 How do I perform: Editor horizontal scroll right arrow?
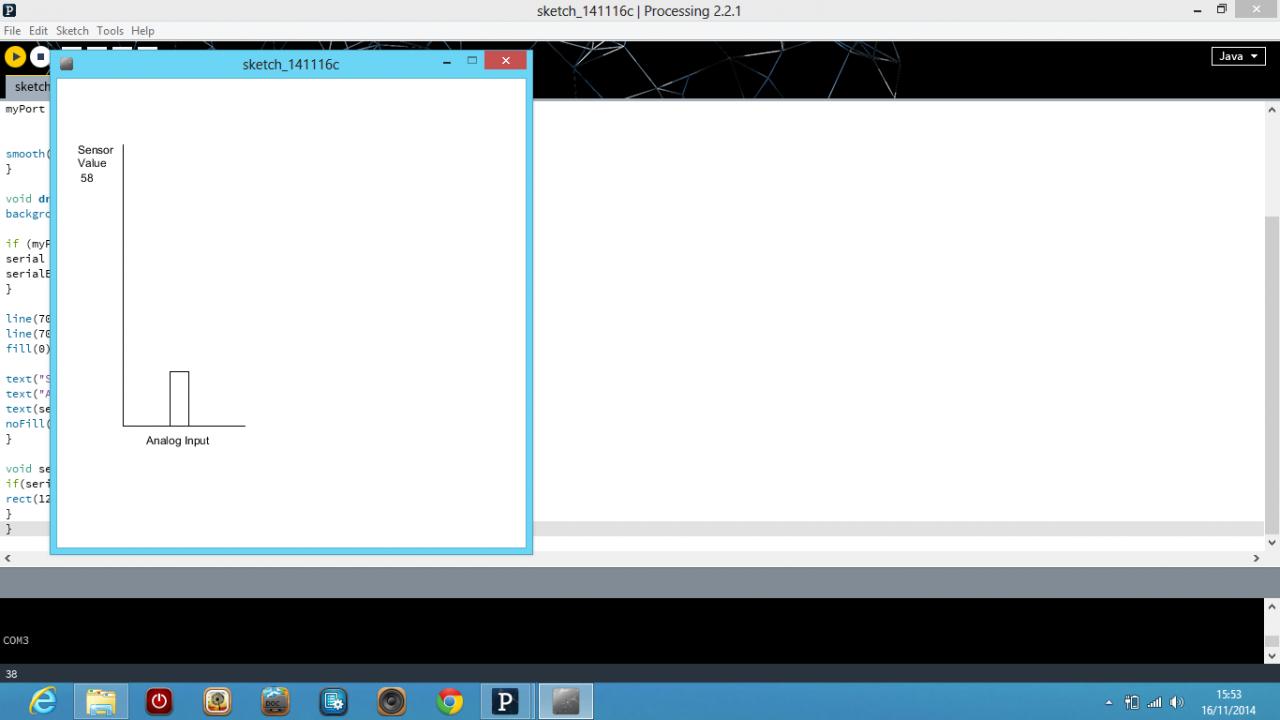[x=1257, y=558]
